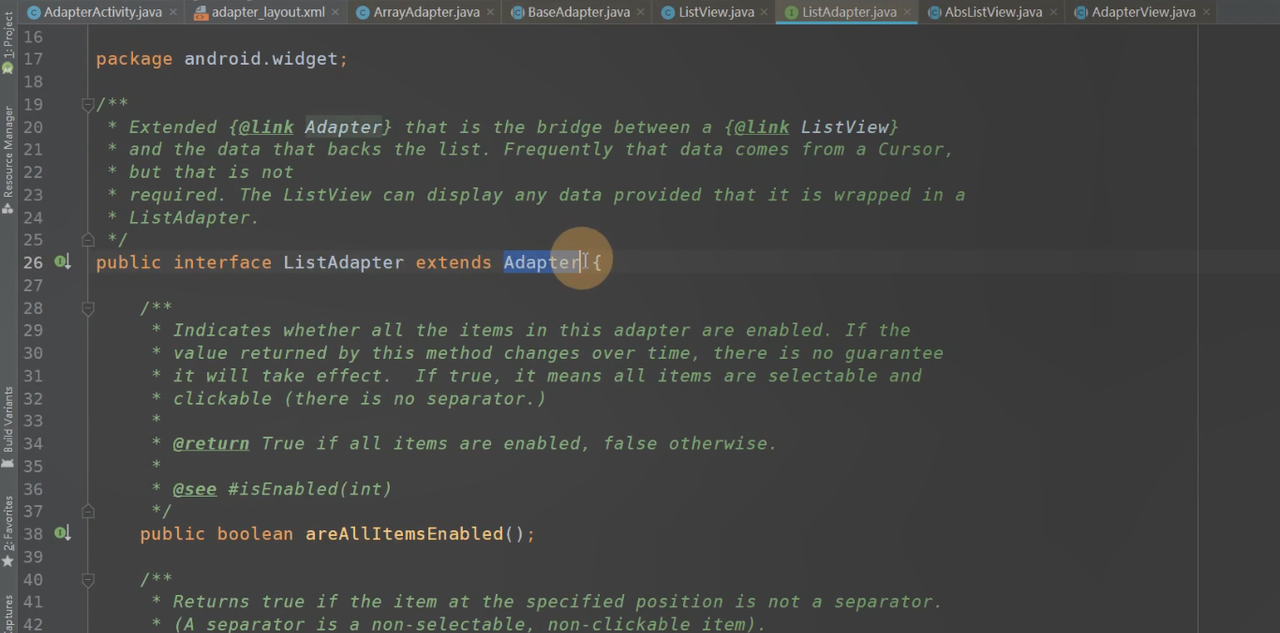Click the @return tag on line 34
Screen dimensions: 1280x633
click(211, 443)
